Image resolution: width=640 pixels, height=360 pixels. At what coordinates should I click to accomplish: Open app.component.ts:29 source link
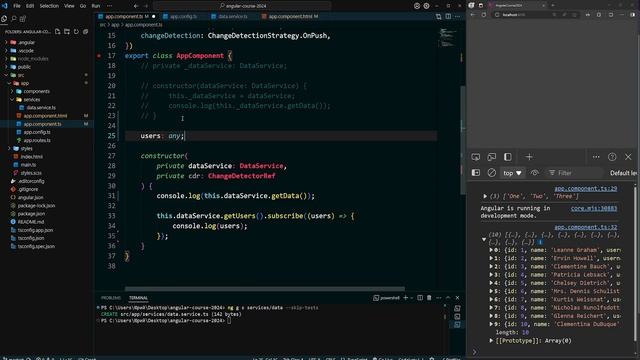coord(585,189)
